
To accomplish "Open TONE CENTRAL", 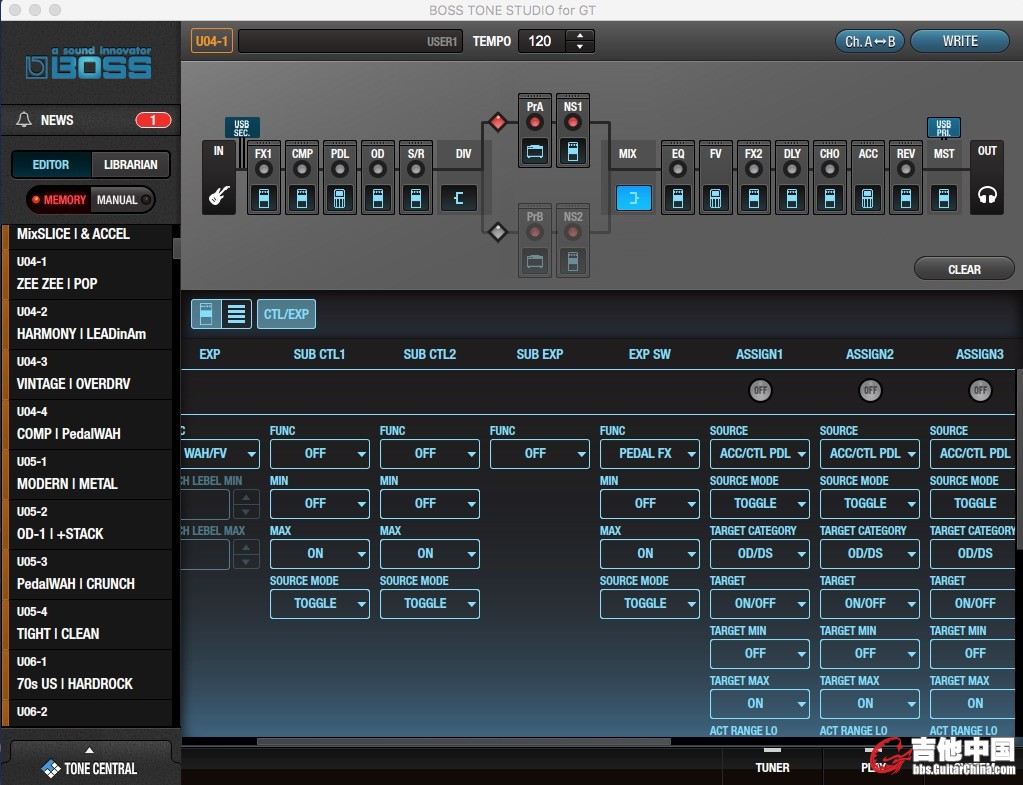I will (x=90, y=768).
